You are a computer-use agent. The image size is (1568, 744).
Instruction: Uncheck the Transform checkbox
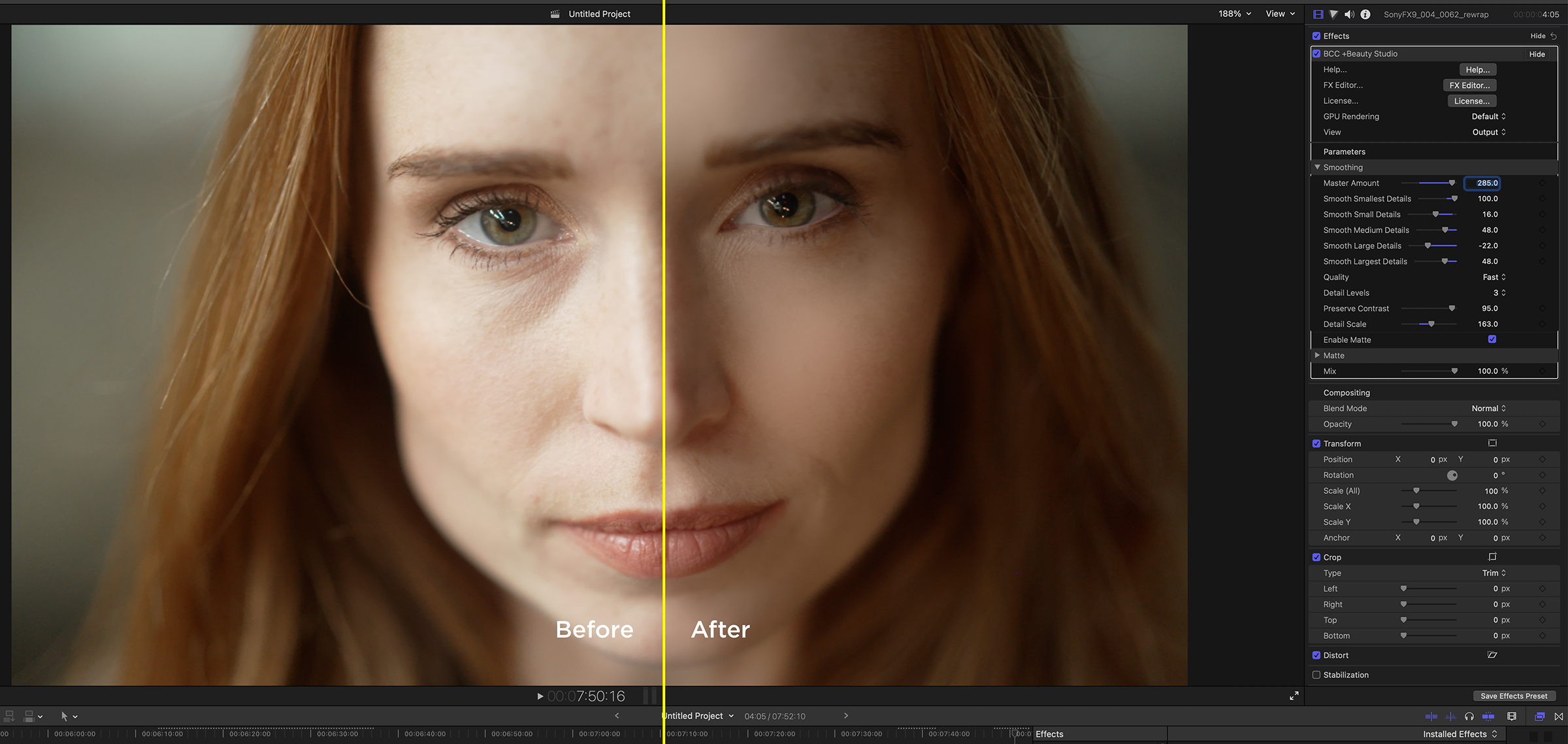point(1316,444)
